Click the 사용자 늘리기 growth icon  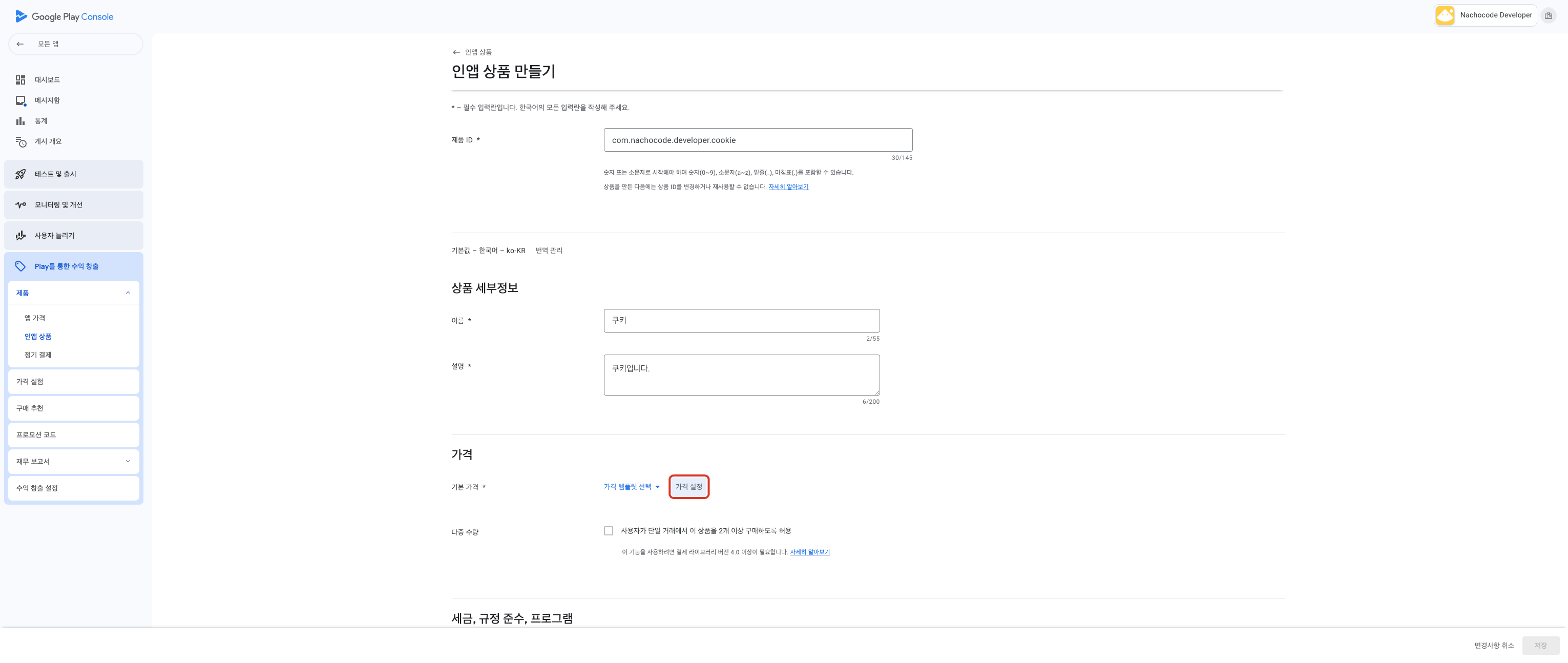[x=20, y=236]
